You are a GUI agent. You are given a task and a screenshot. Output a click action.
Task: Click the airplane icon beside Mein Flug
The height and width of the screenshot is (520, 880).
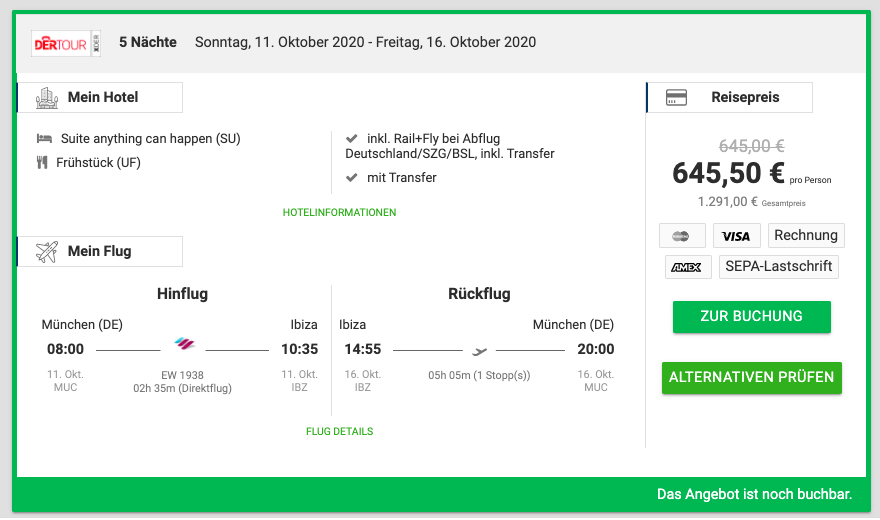[47, 252]
